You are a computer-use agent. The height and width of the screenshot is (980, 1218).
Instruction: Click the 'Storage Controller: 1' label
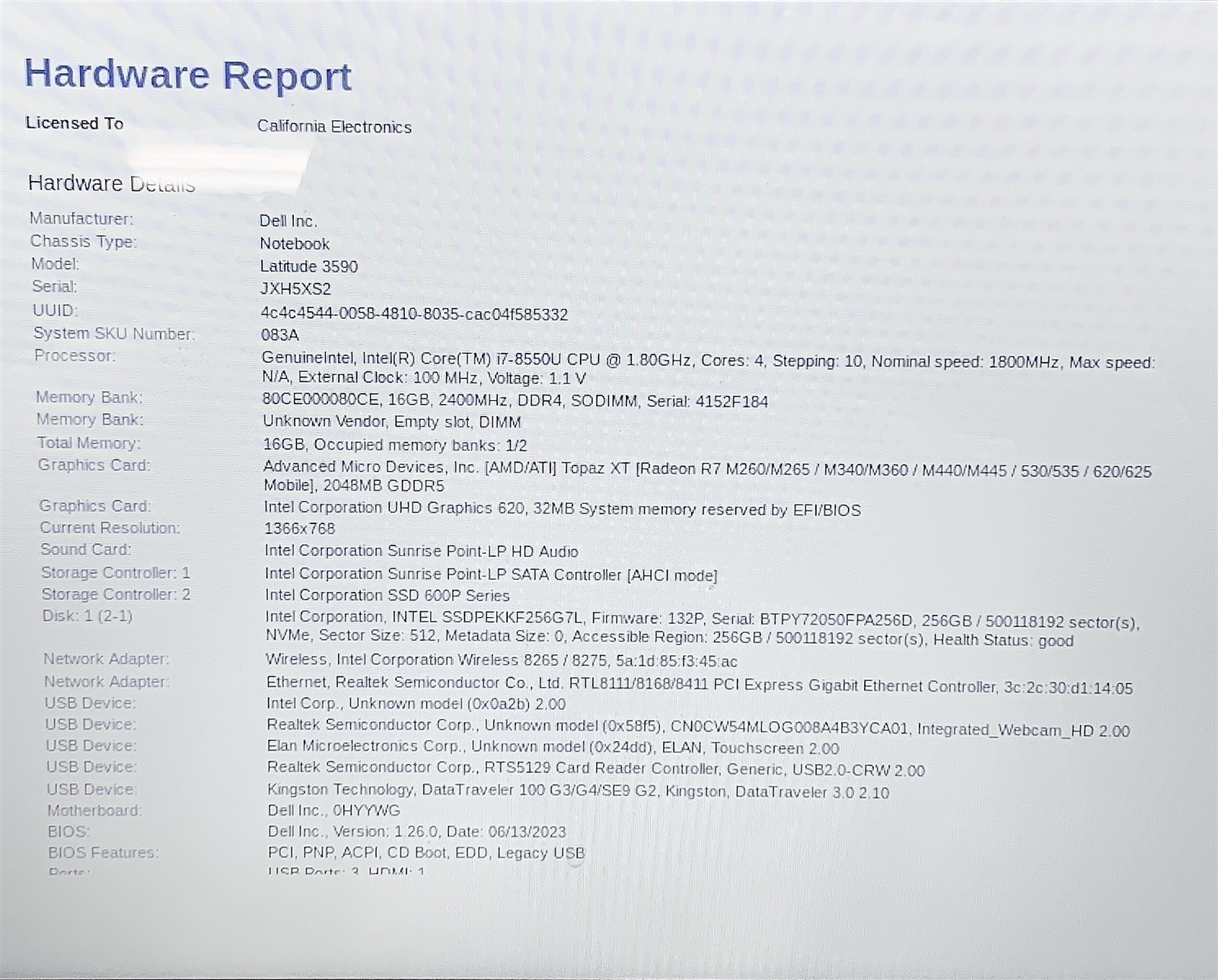[116, 572]
